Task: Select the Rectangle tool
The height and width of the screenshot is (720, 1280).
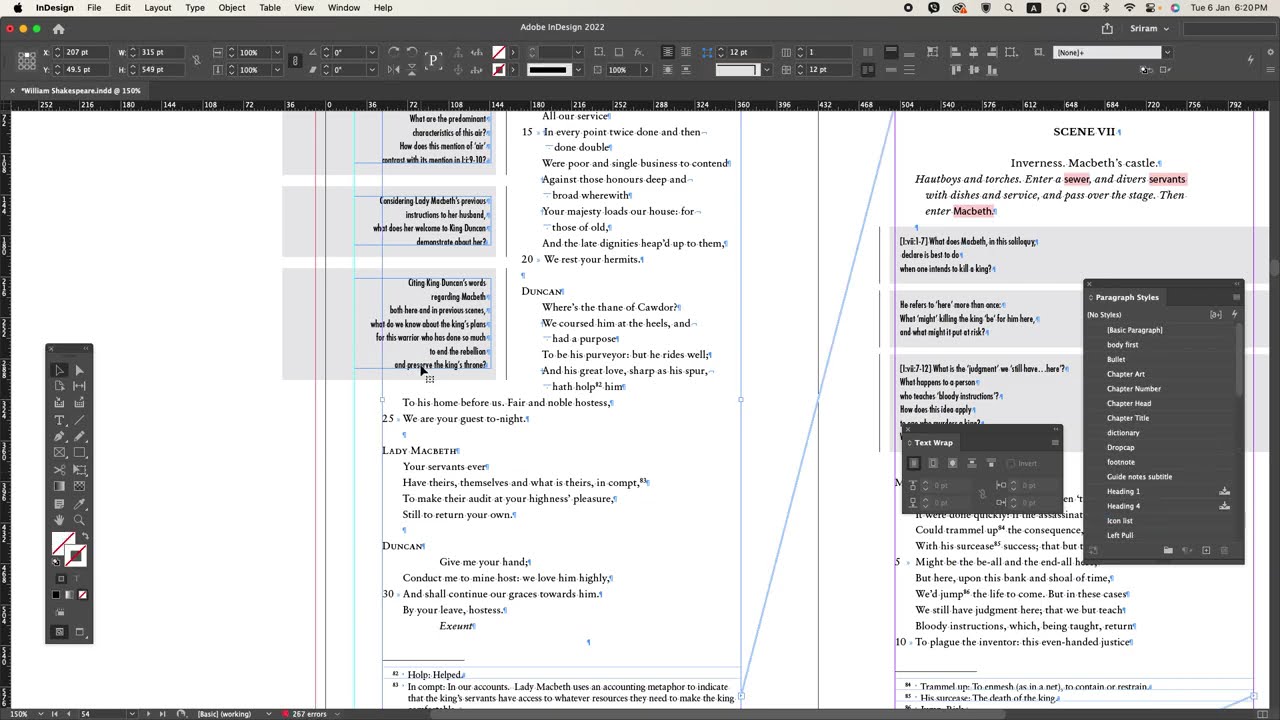Action: (x=79, y=452)
